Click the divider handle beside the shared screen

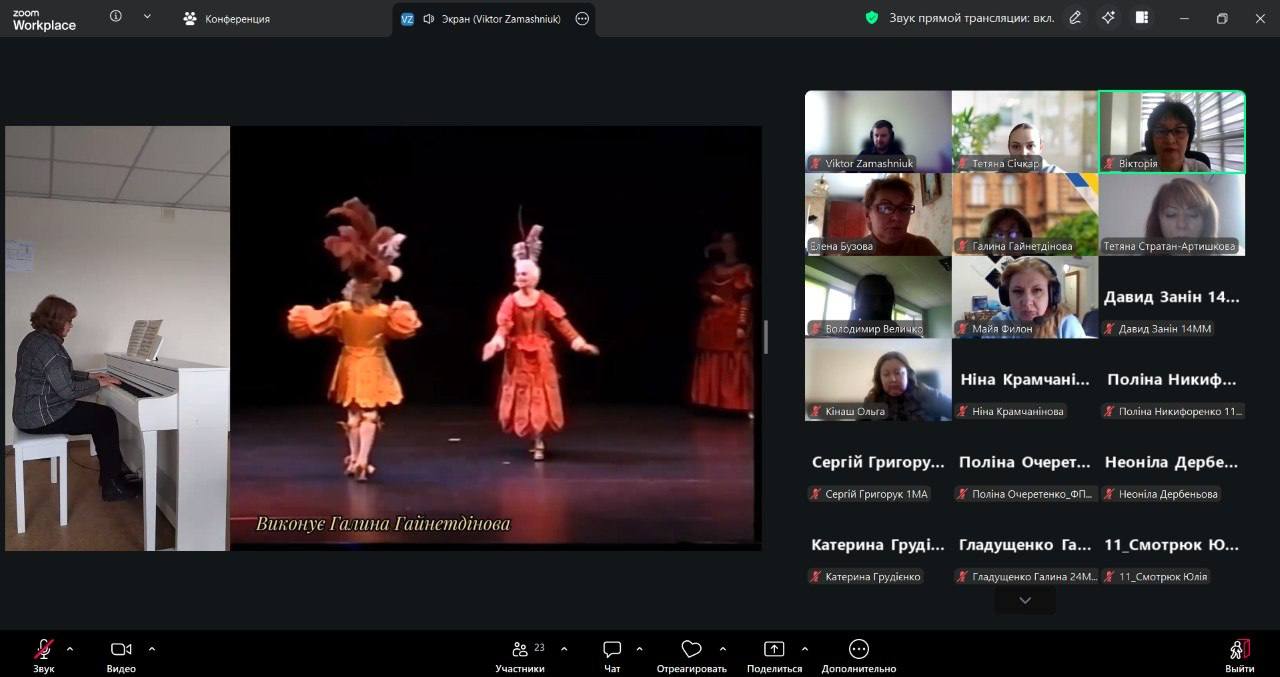tap(766, 337)
